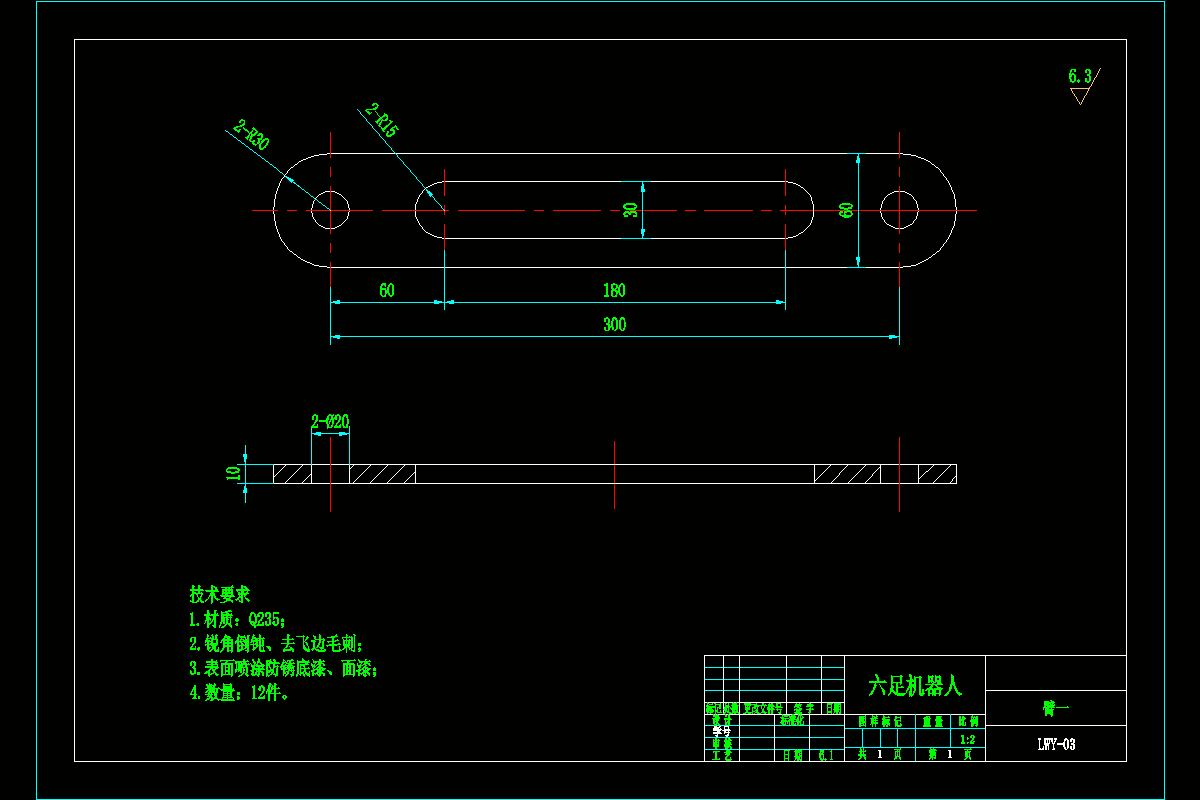Click the 第 1 页 page number text
Screen dimensions: 1200x800
point(950,754)
